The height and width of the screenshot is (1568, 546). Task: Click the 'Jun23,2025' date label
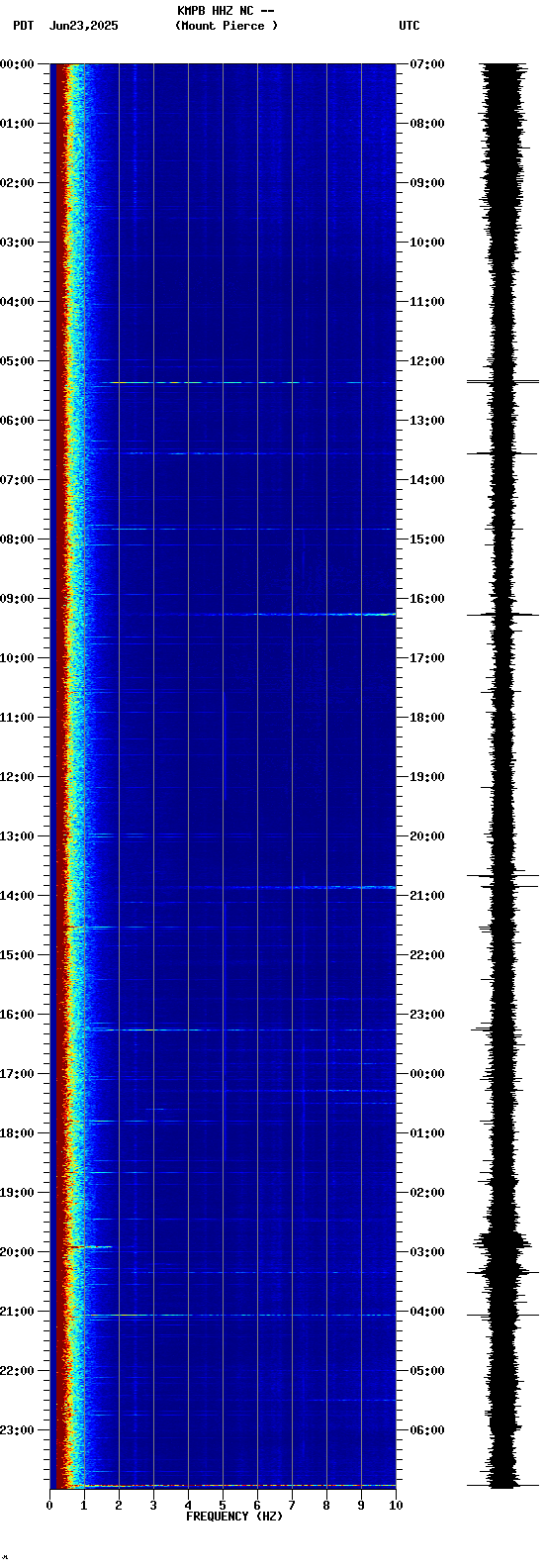point(83,26)
